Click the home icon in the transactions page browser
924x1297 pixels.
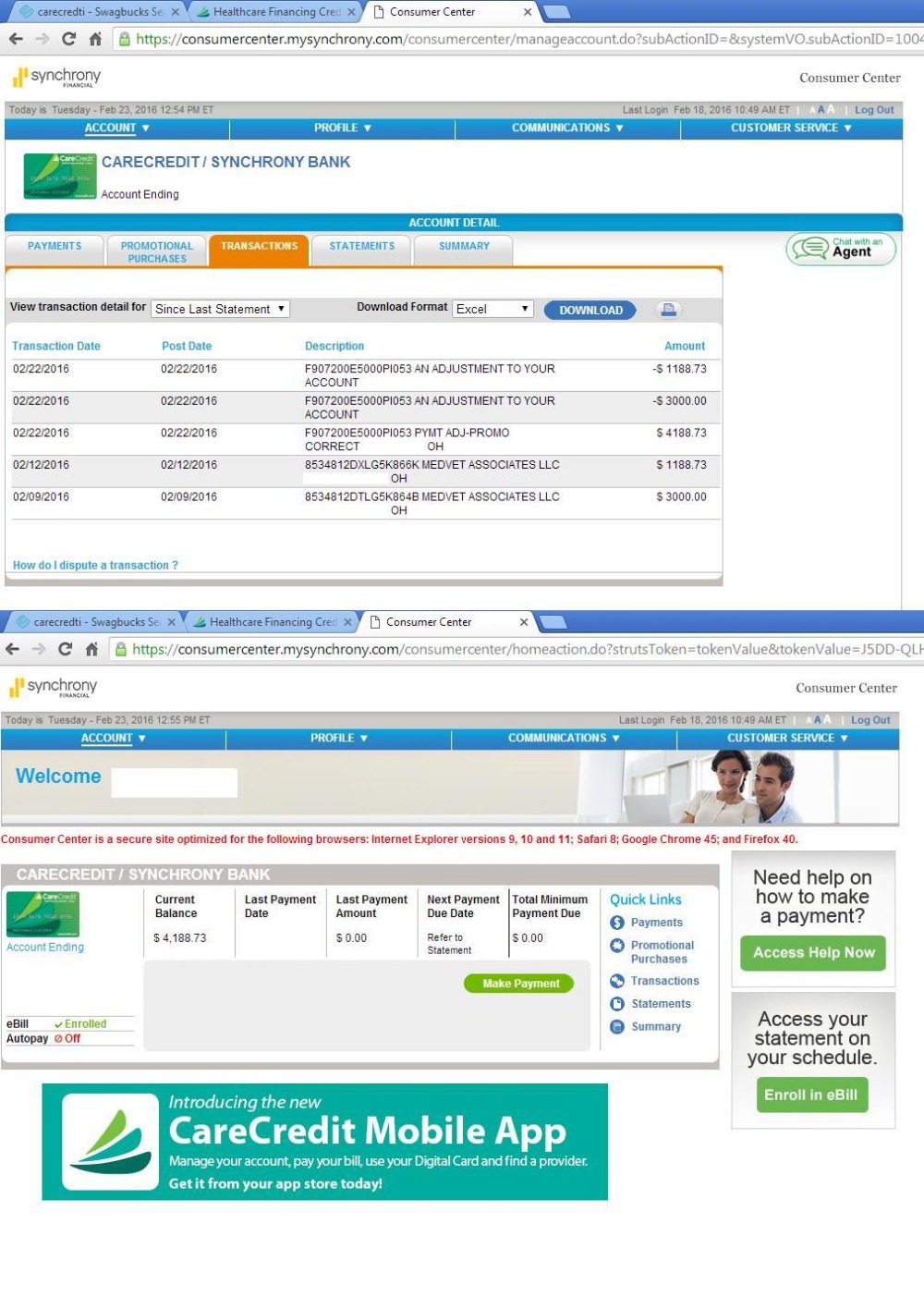pos(95,39)
